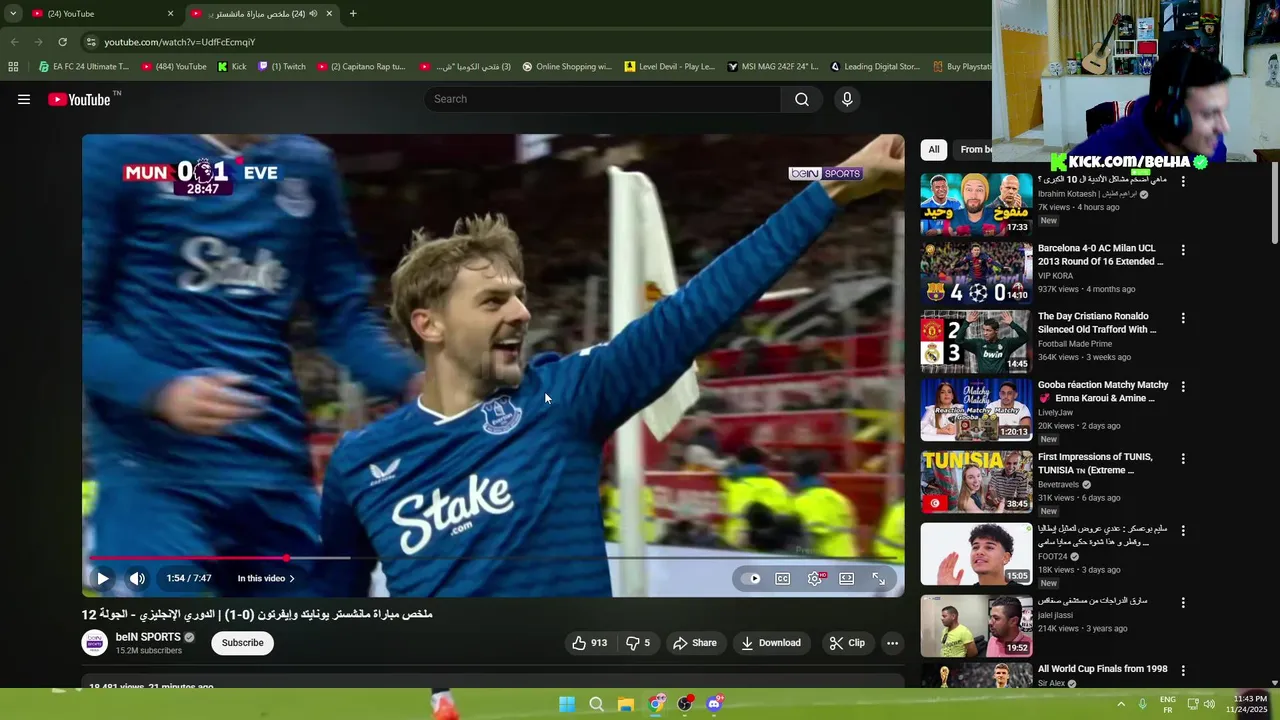Open the beIN SPORTS channel avatar
Image resolution: width=1280 pixels, height=720 pixels.
[x=95, y=643]
